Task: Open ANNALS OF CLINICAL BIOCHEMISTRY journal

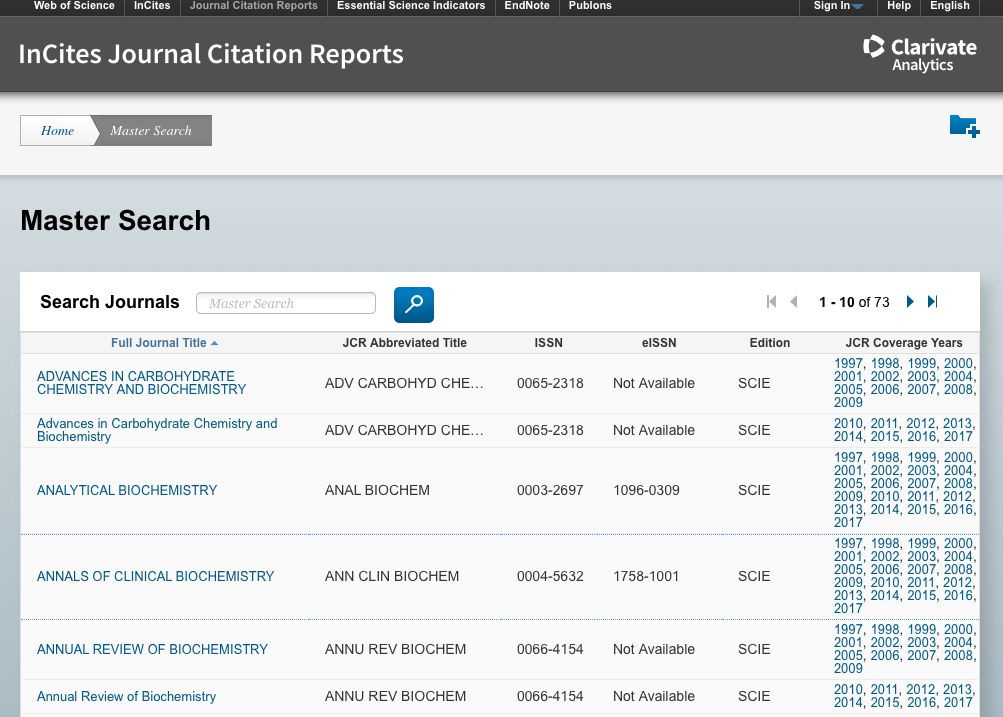Action: point(155,576)
